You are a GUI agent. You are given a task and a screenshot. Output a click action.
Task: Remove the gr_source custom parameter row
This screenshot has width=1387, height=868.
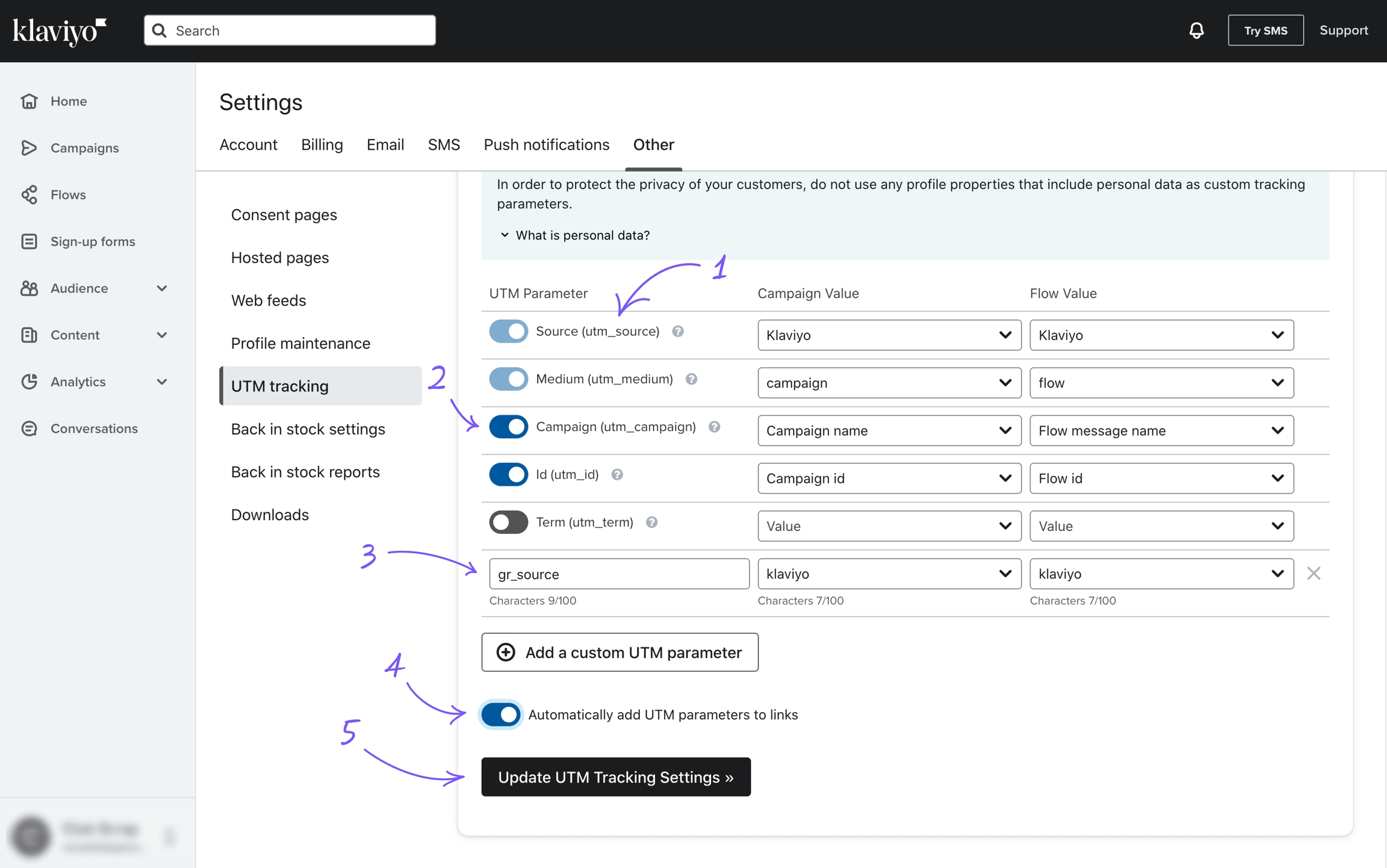pos(1314,574)
